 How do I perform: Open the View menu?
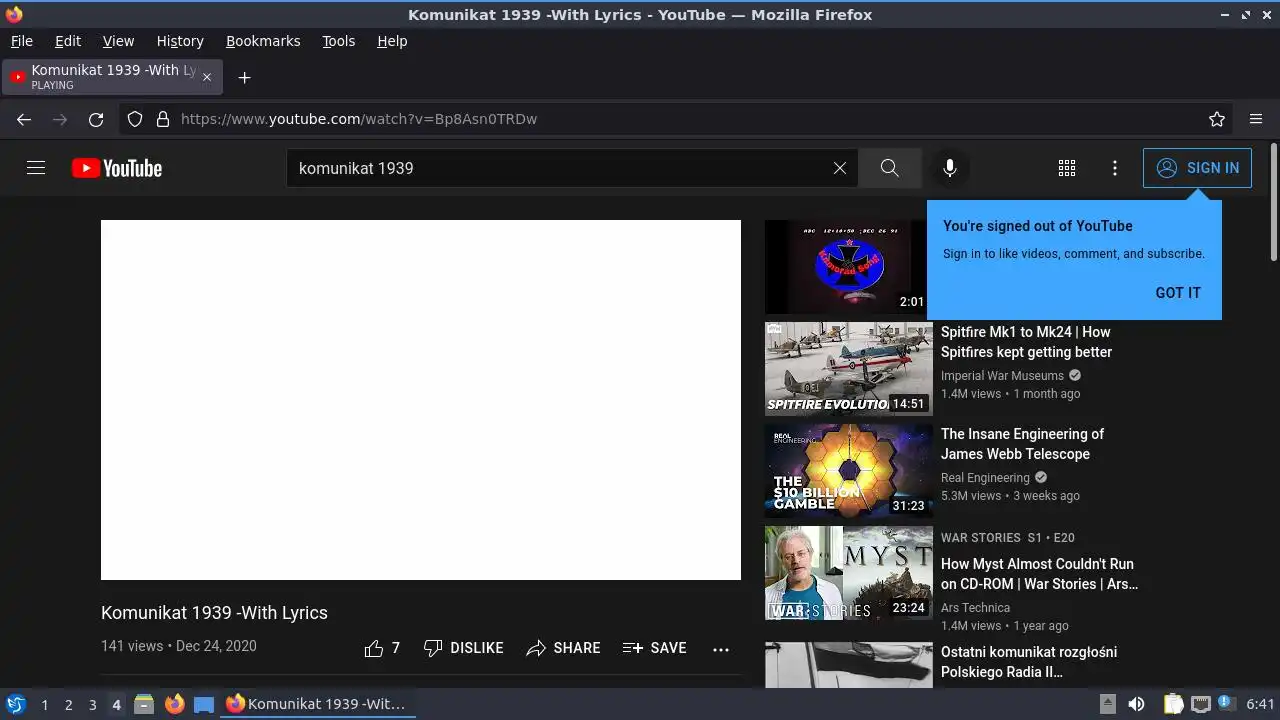tap(118, 41)
